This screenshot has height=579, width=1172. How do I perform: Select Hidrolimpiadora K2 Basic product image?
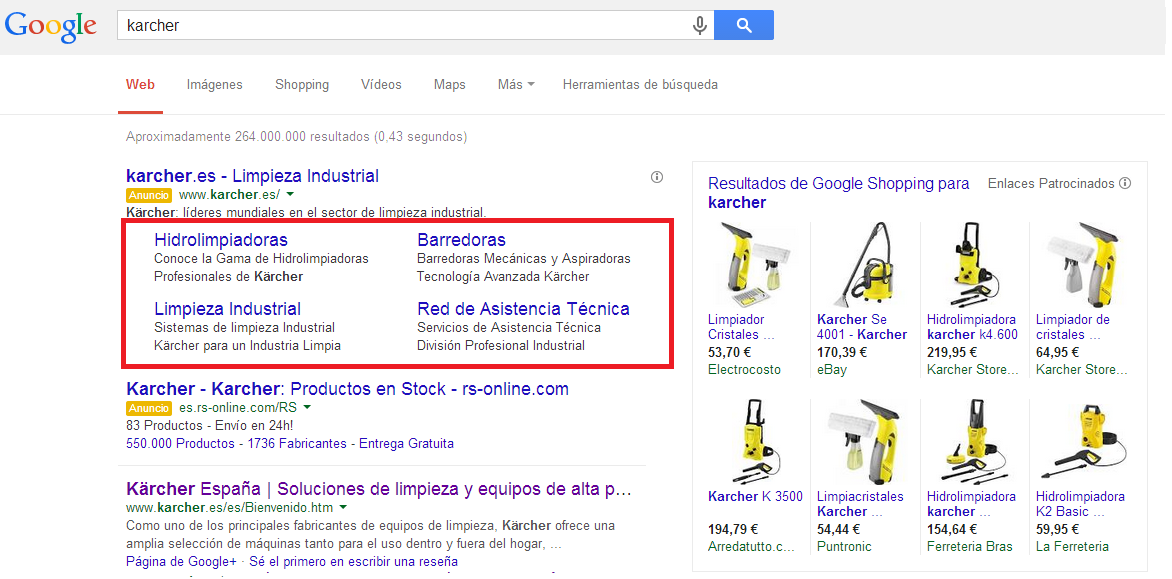pyautogui.click(x=1083, y=442)
